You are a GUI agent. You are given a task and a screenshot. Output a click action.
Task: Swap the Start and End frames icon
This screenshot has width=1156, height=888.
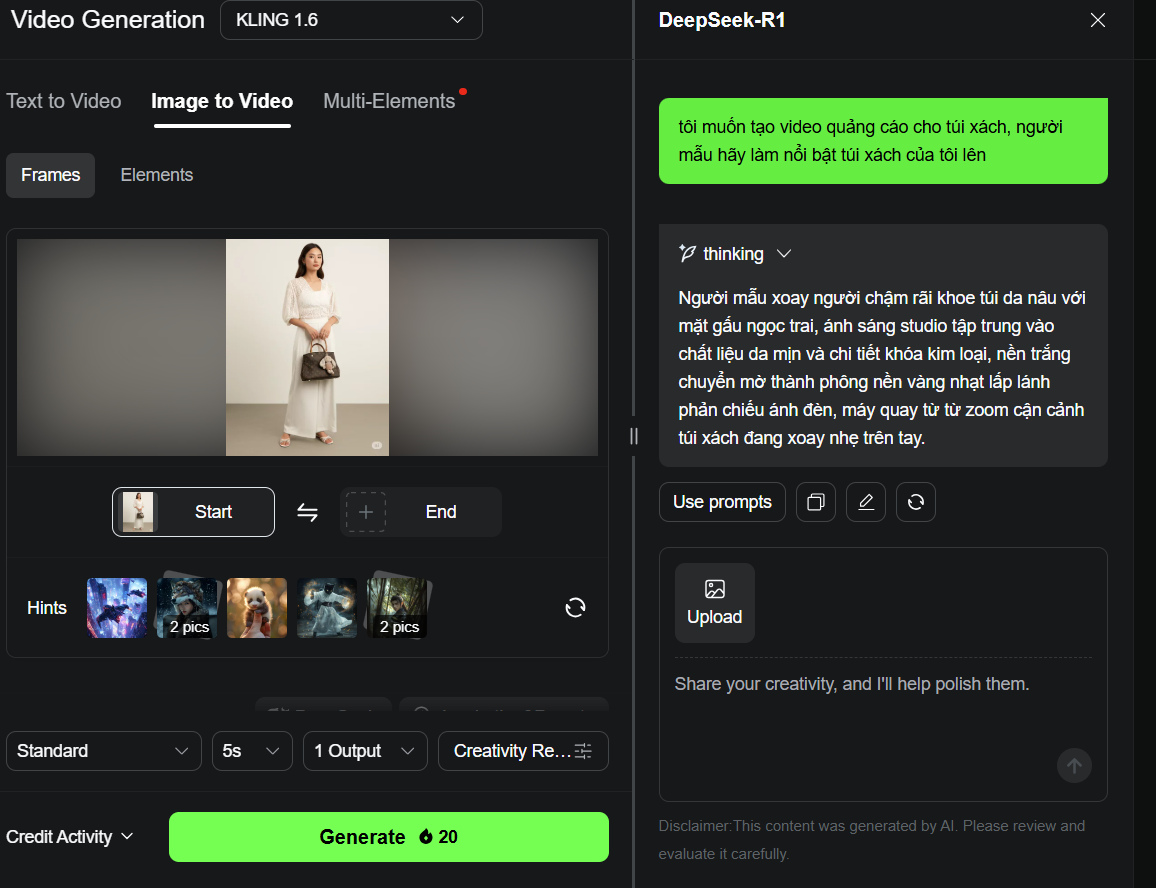pos(307,512)
